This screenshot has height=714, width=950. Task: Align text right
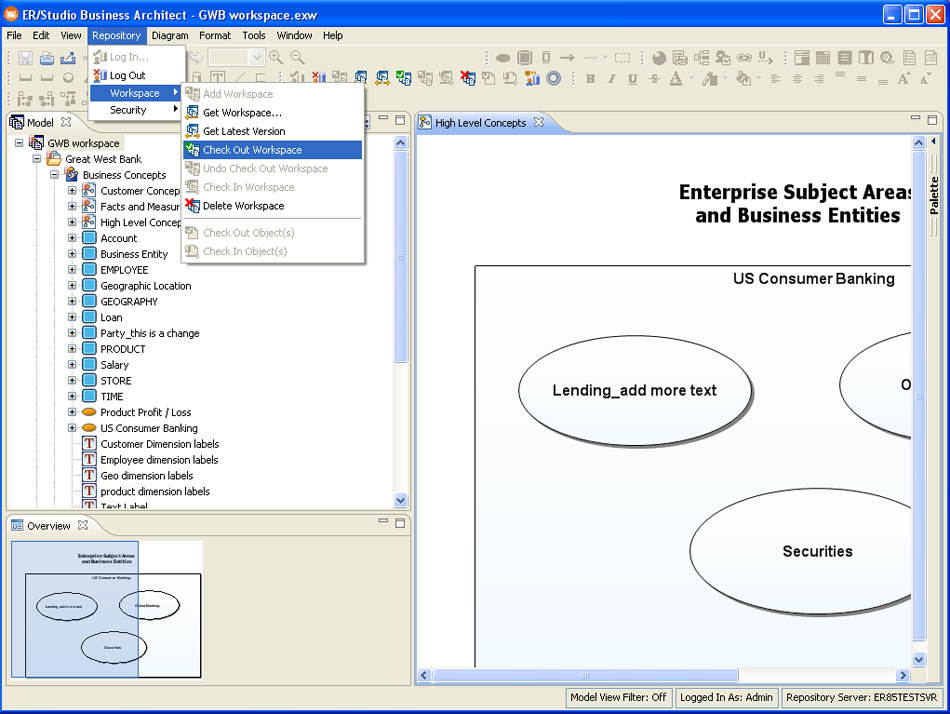point(819,78)
